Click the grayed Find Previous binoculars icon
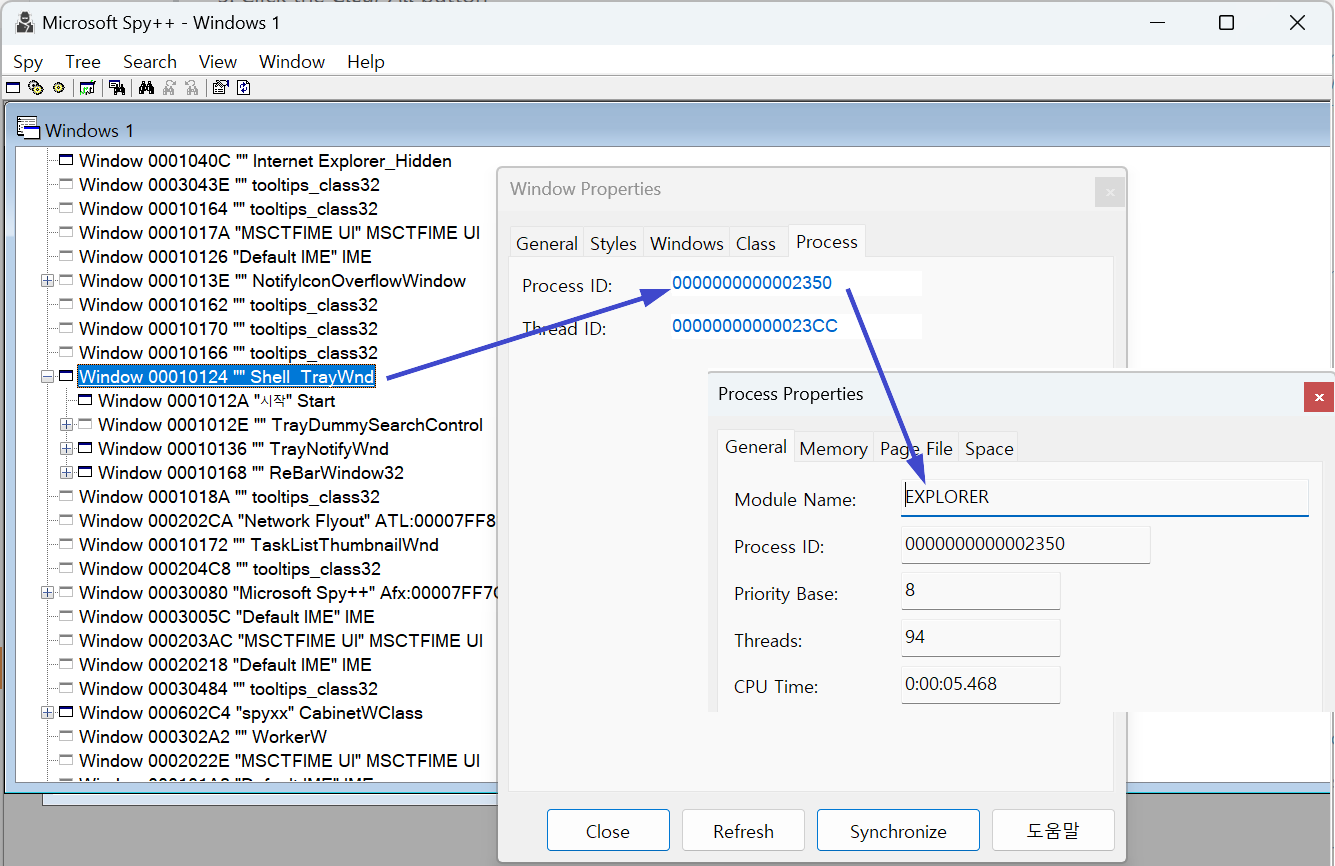Viewport: 1335px width, 866px height. [x=191, y=88]
